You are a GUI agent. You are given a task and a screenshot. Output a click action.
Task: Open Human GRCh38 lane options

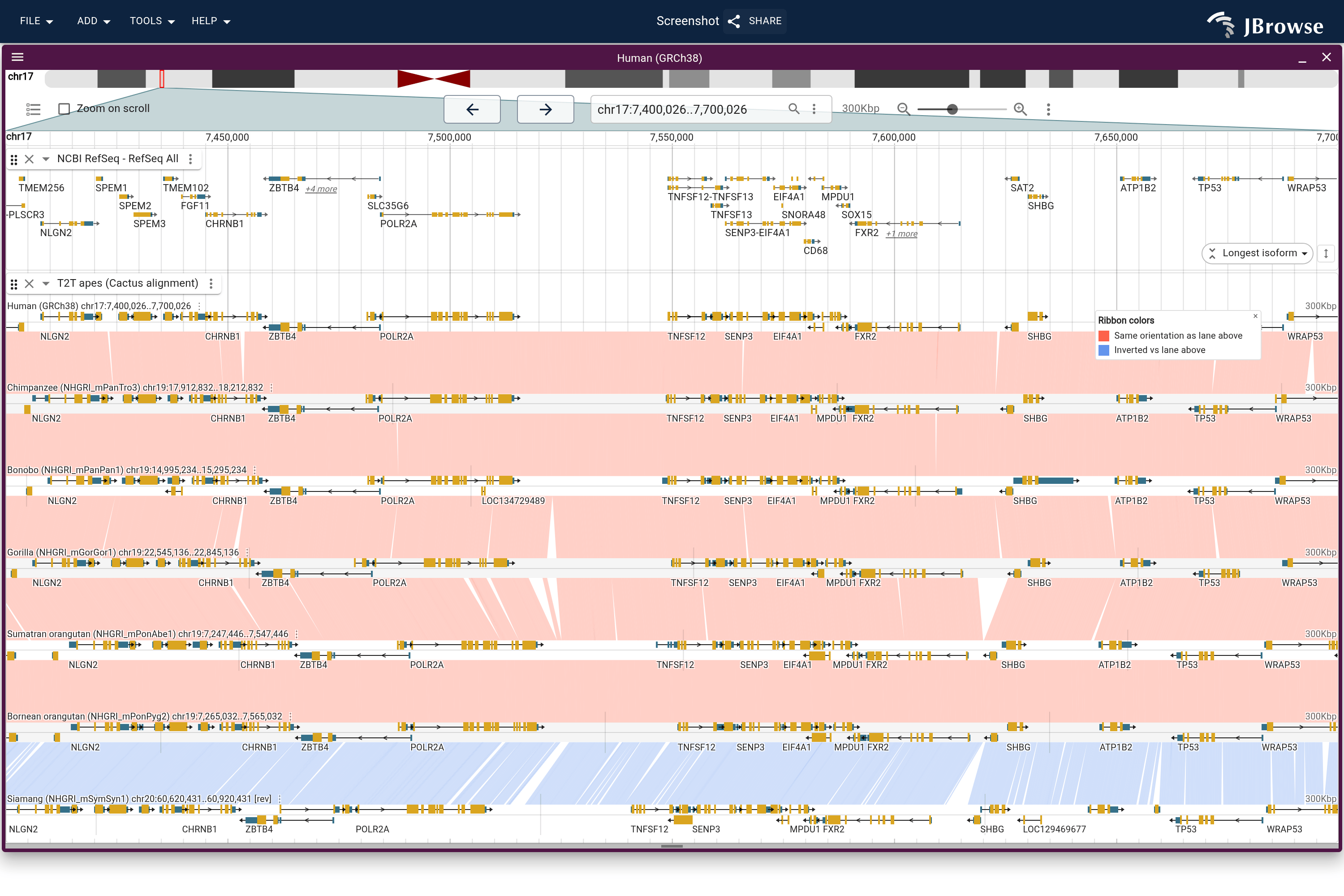pyautogui.click(x=199, y=306)
